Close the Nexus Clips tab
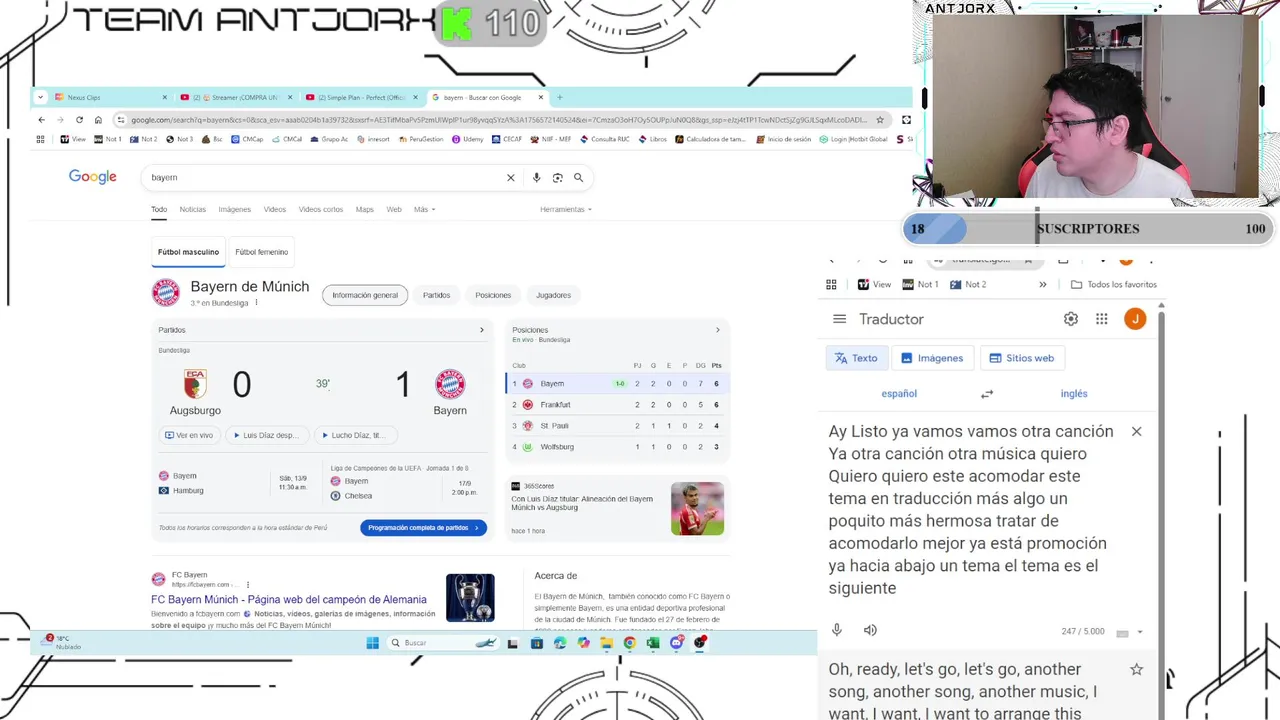Viewport: 1280px width, 720px height. coord(165,97)
